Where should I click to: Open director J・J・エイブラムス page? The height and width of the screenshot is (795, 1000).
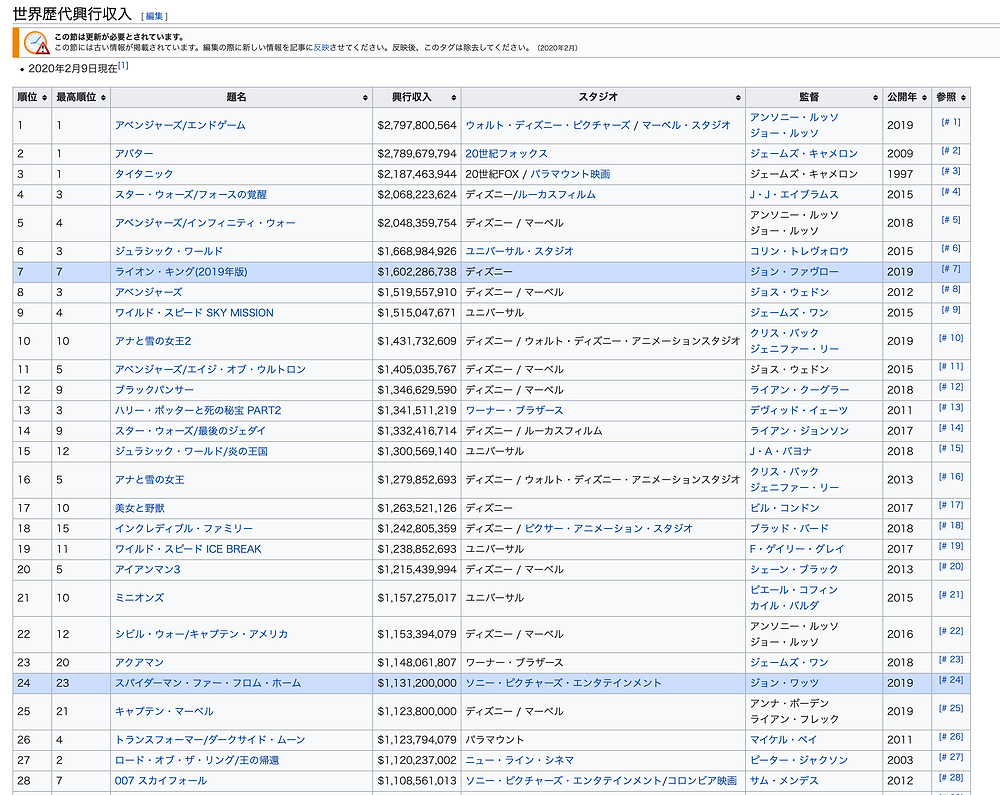[x=794, y=194]
